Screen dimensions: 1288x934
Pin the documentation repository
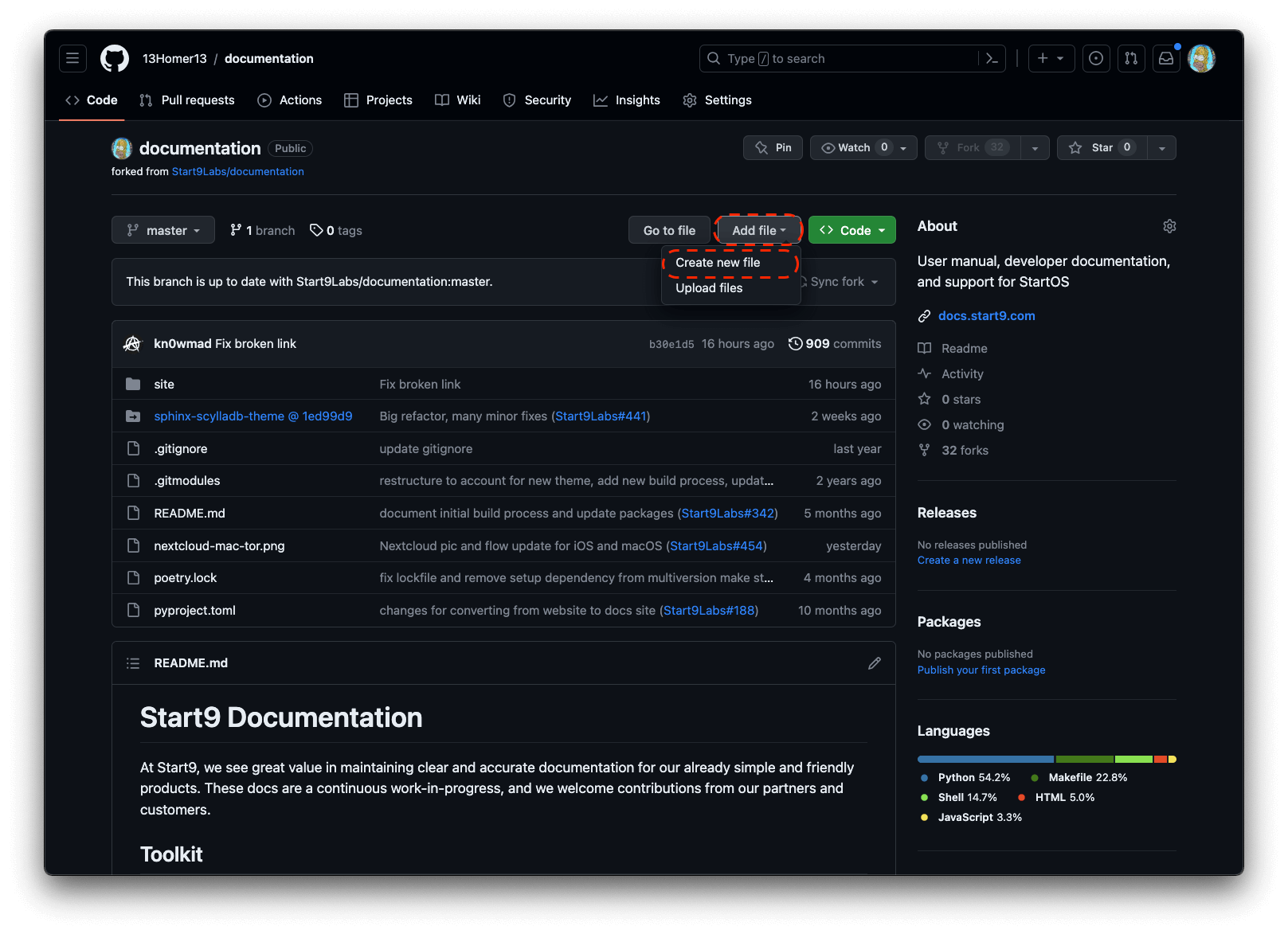(773, 148)
